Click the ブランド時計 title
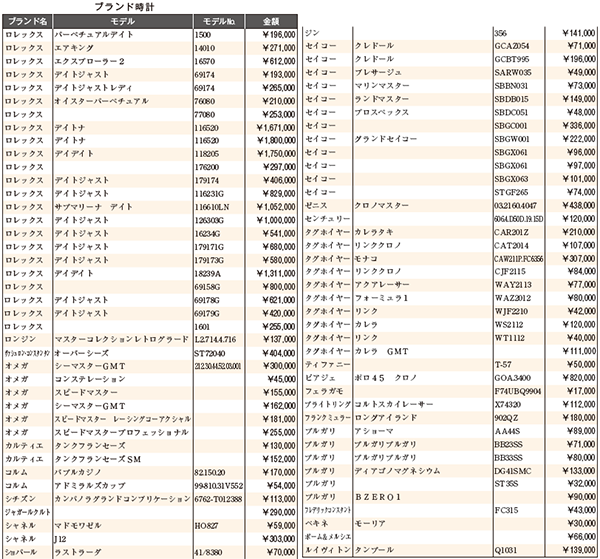This screenshot has height=559, width=600. [125, 7]
